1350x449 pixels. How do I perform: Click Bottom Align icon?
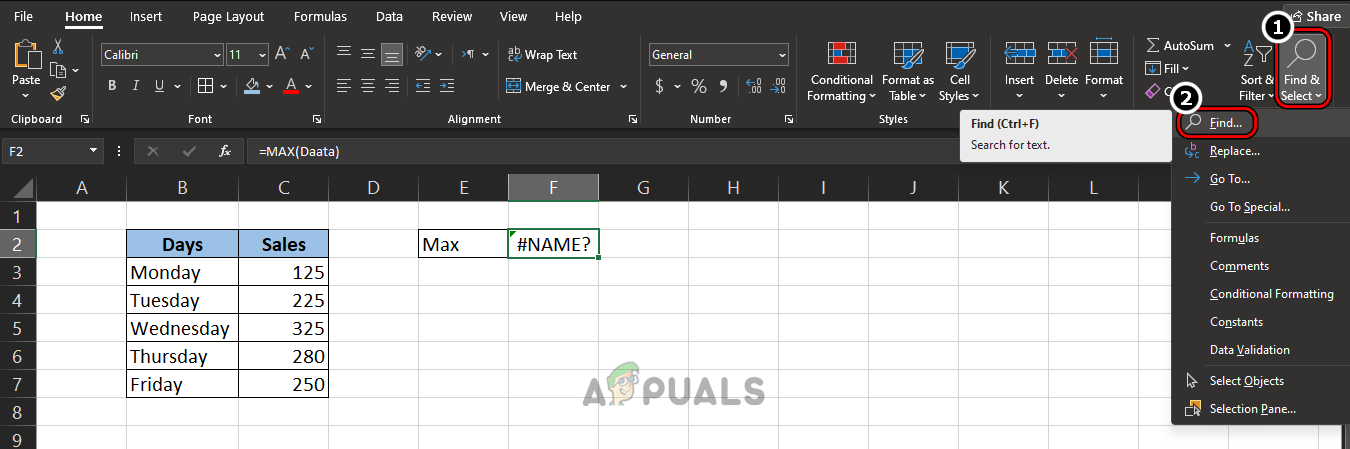click(x=392, y=55)
